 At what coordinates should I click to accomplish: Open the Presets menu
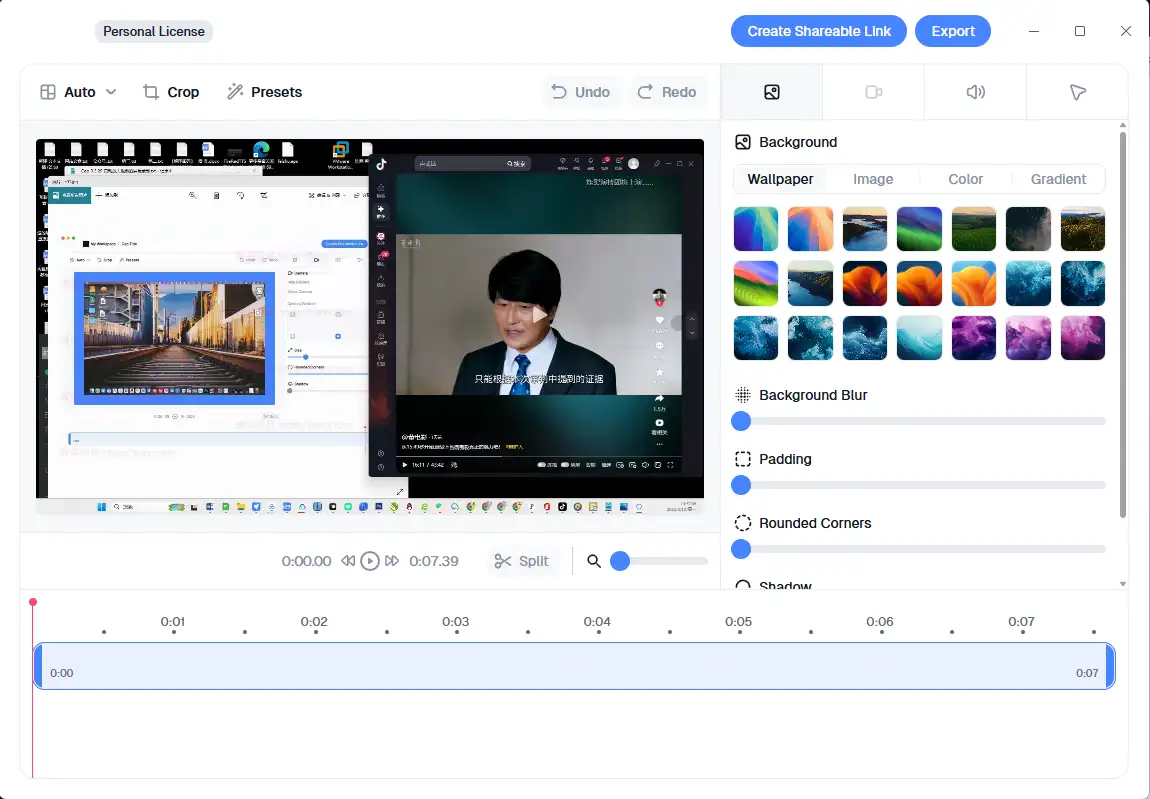pyautogui.click(x=264, y=92)
